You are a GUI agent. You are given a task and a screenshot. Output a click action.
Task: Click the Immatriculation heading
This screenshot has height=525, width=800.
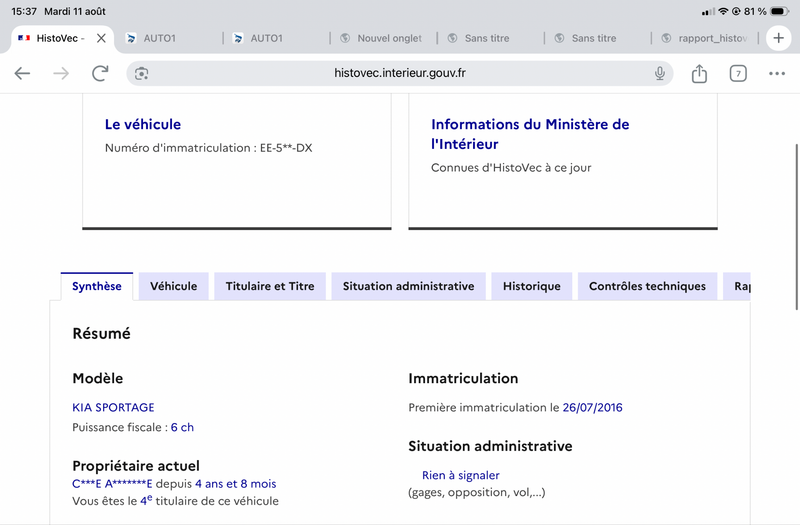pyautogui.click(x=463, y=378)
